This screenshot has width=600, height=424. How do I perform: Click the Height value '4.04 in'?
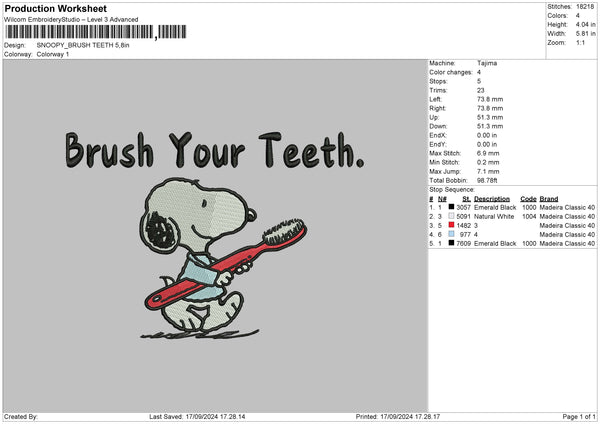click(x=585, y=24)
